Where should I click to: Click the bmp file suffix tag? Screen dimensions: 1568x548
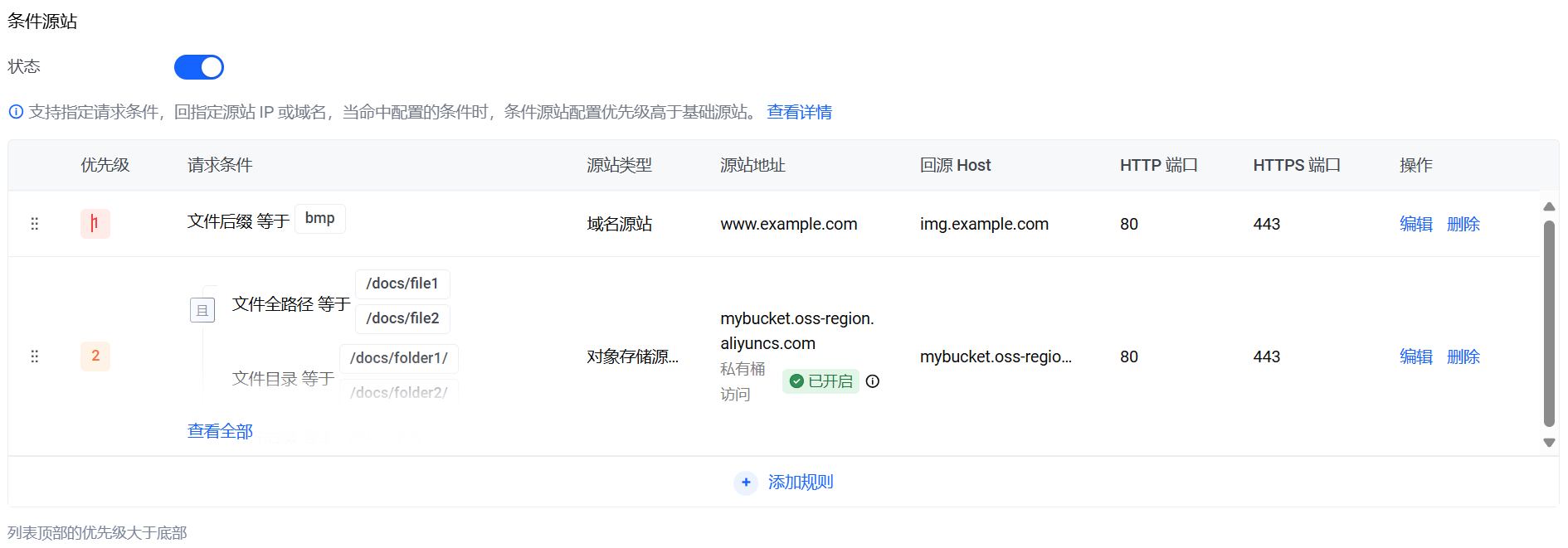[x=319, y=219]
